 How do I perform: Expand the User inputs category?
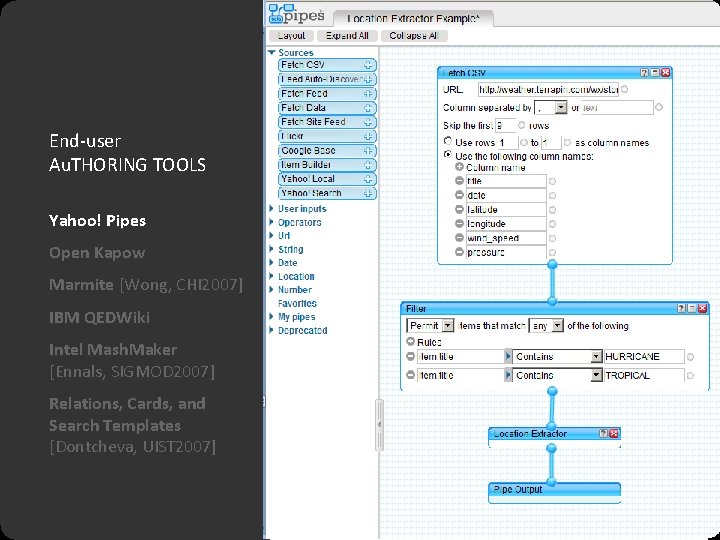(271, 208)
